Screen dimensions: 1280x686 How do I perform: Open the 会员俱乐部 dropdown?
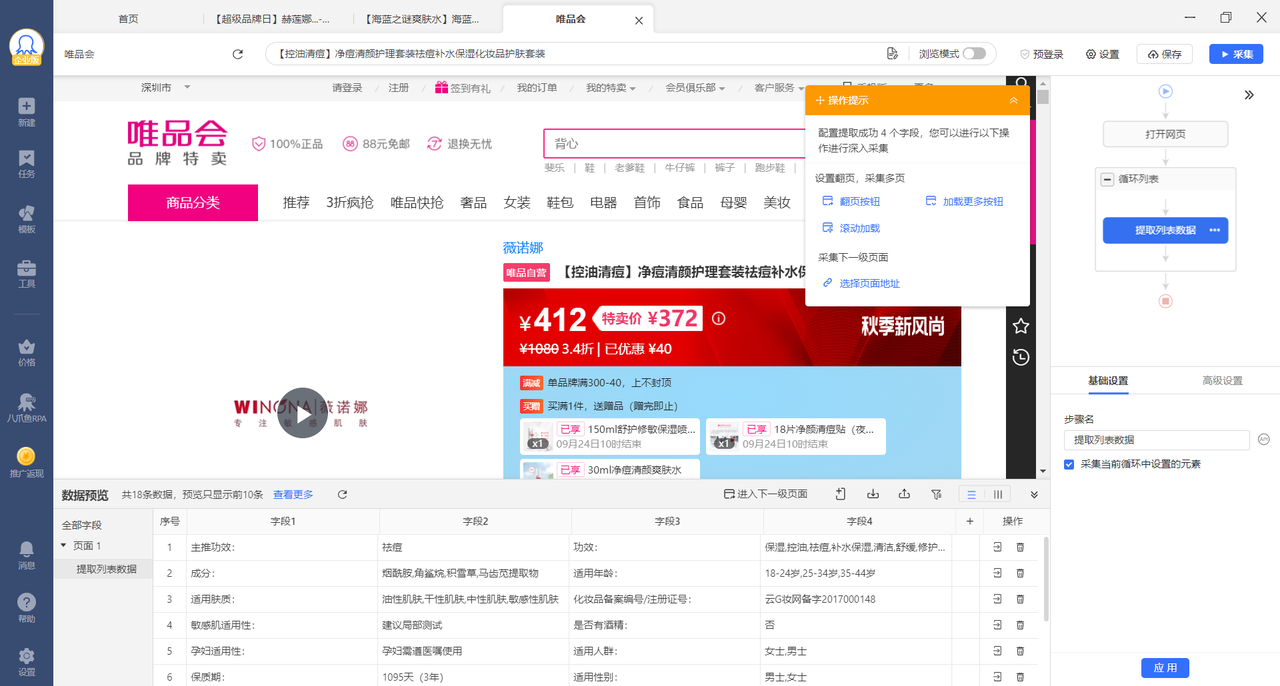coord(696,88)
